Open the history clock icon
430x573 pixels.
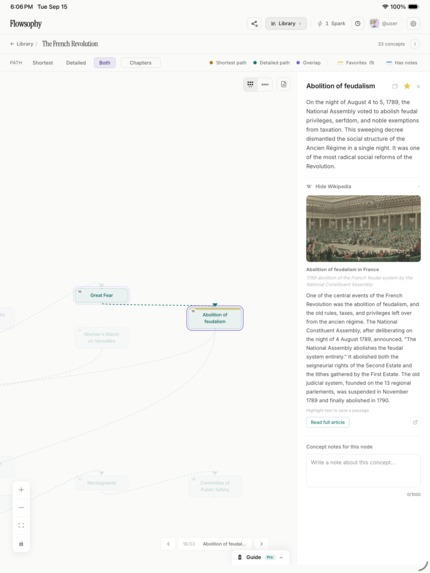(358, 24)
